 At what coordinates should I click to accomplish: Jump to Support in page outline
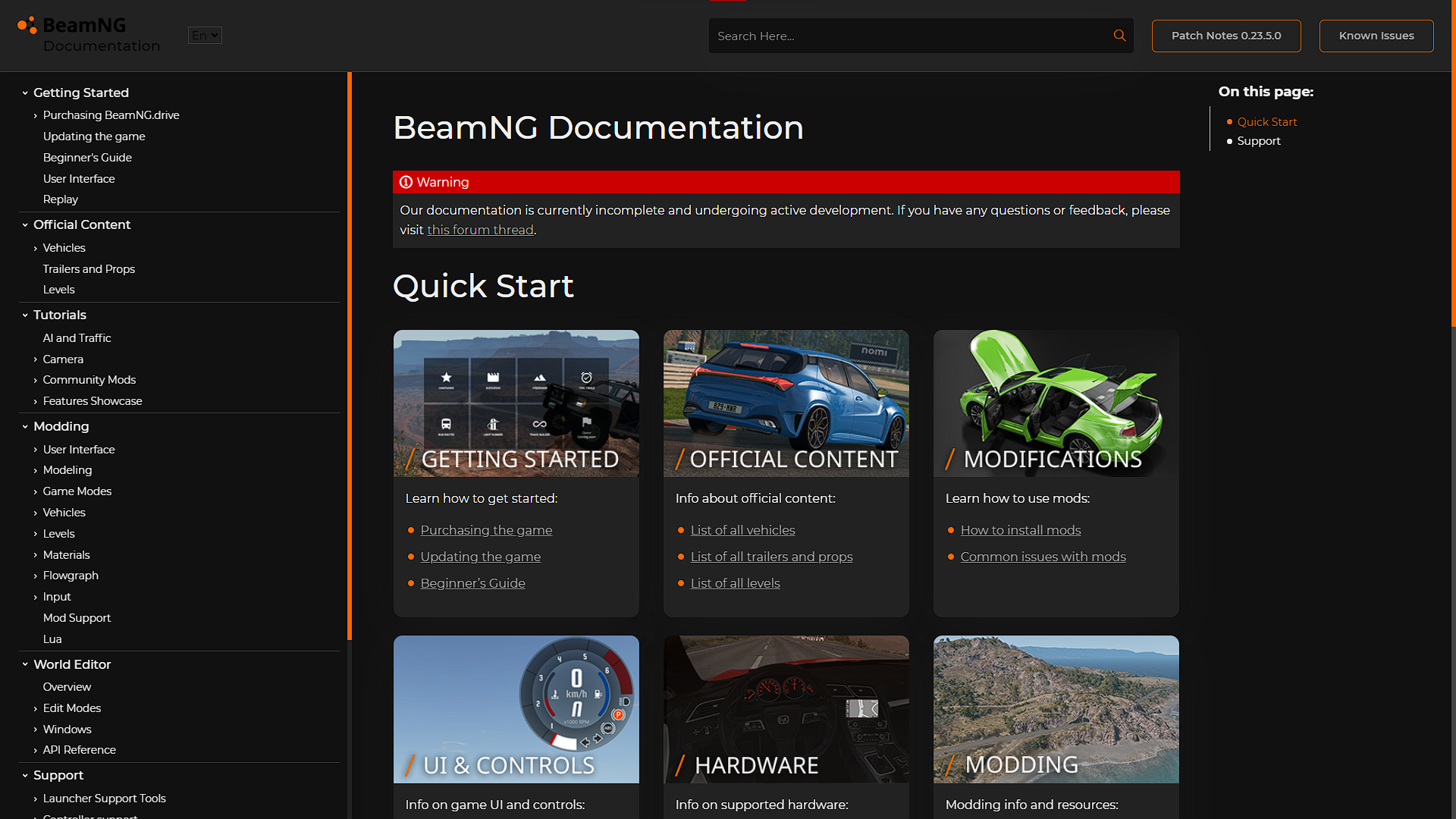pyautogui.click(x=1258, y=141)
